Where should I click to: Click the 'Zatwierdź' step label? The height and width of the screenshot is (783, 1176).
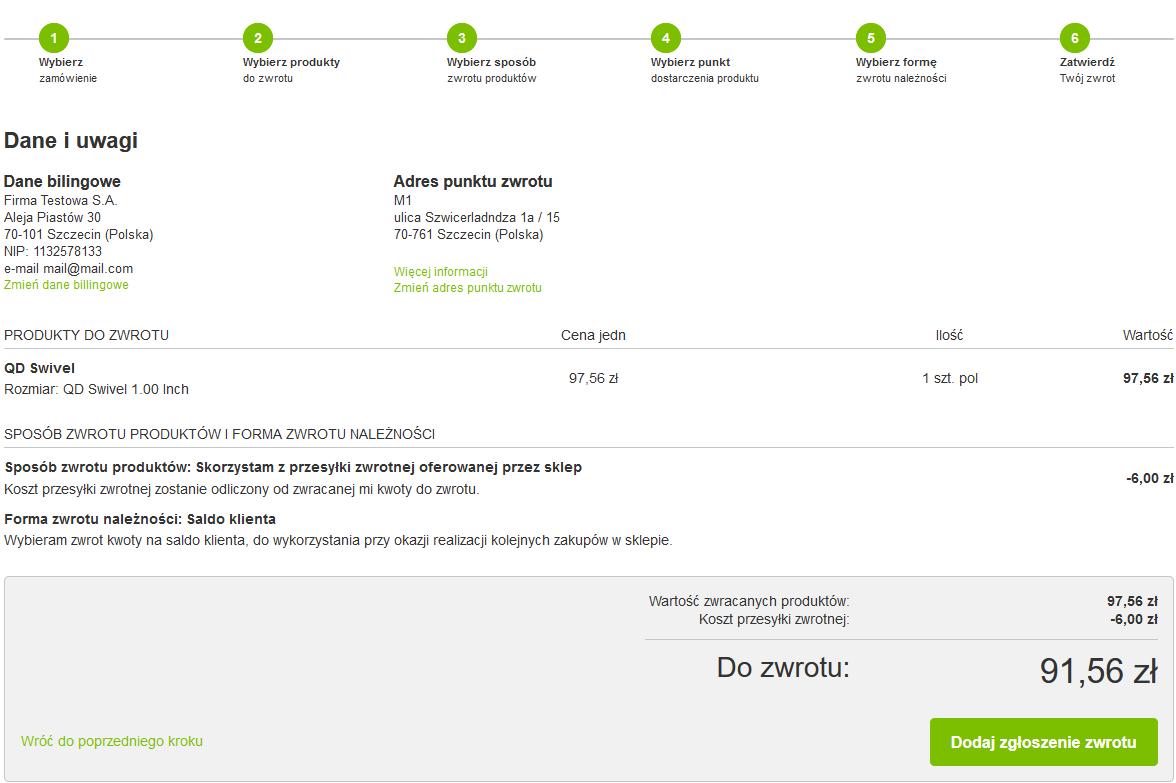(1087, 62)
